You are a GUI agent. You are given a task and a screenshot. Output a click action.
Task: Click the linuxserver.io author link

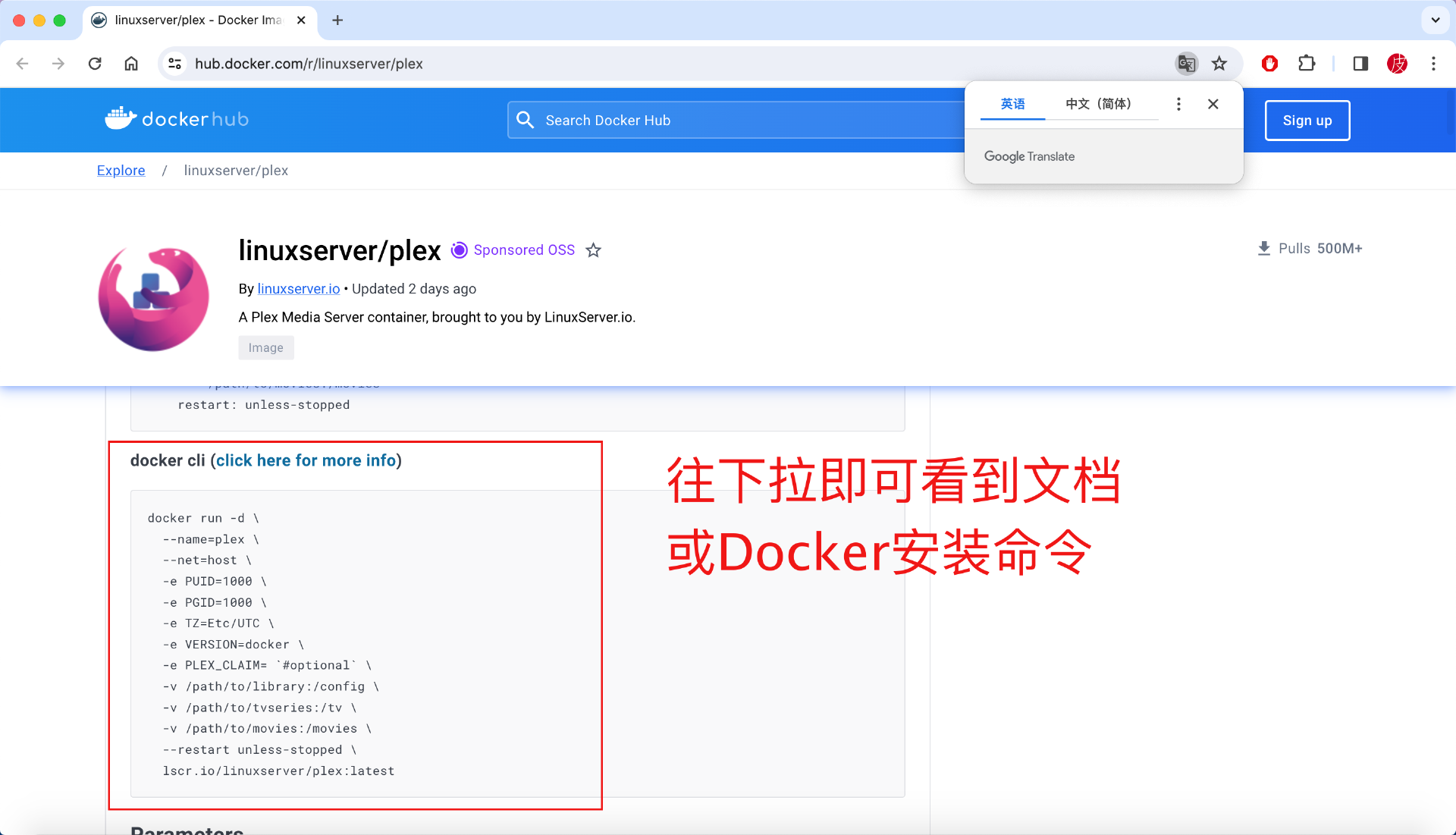pyautogui.click(x=298, y=289)
